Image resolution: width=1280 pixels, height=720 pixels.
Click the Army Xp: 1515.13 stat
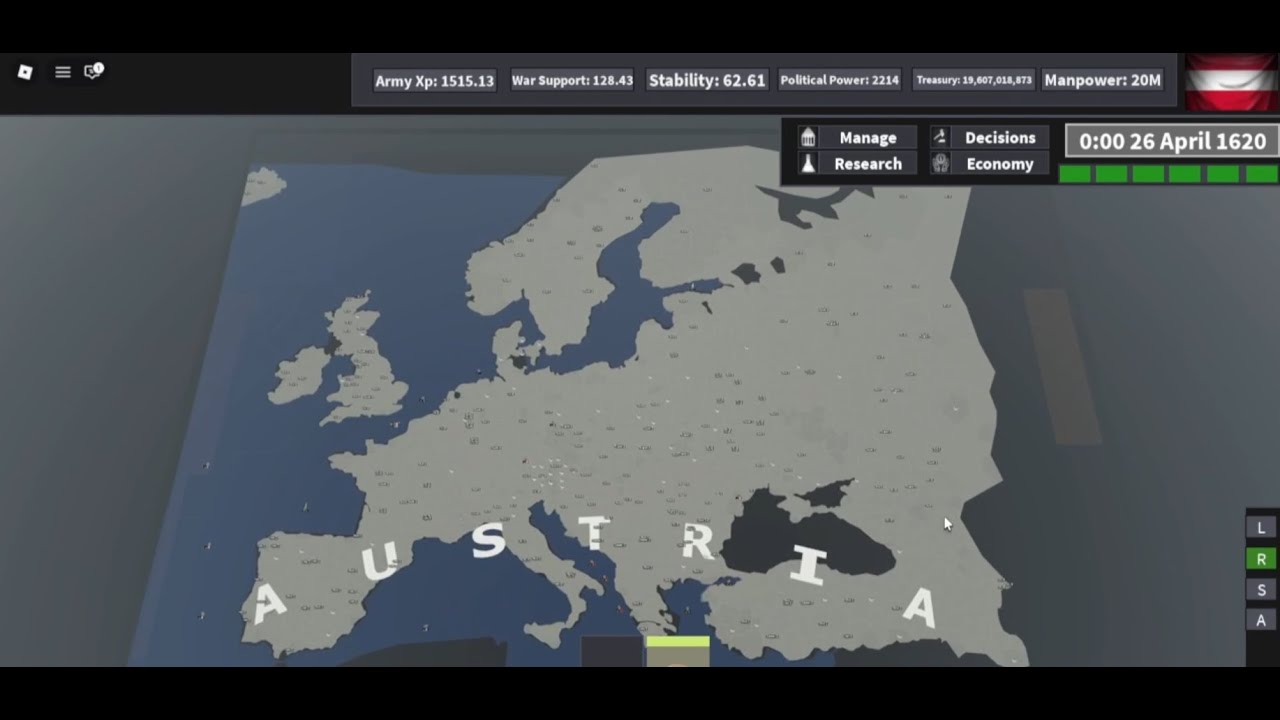434,81
